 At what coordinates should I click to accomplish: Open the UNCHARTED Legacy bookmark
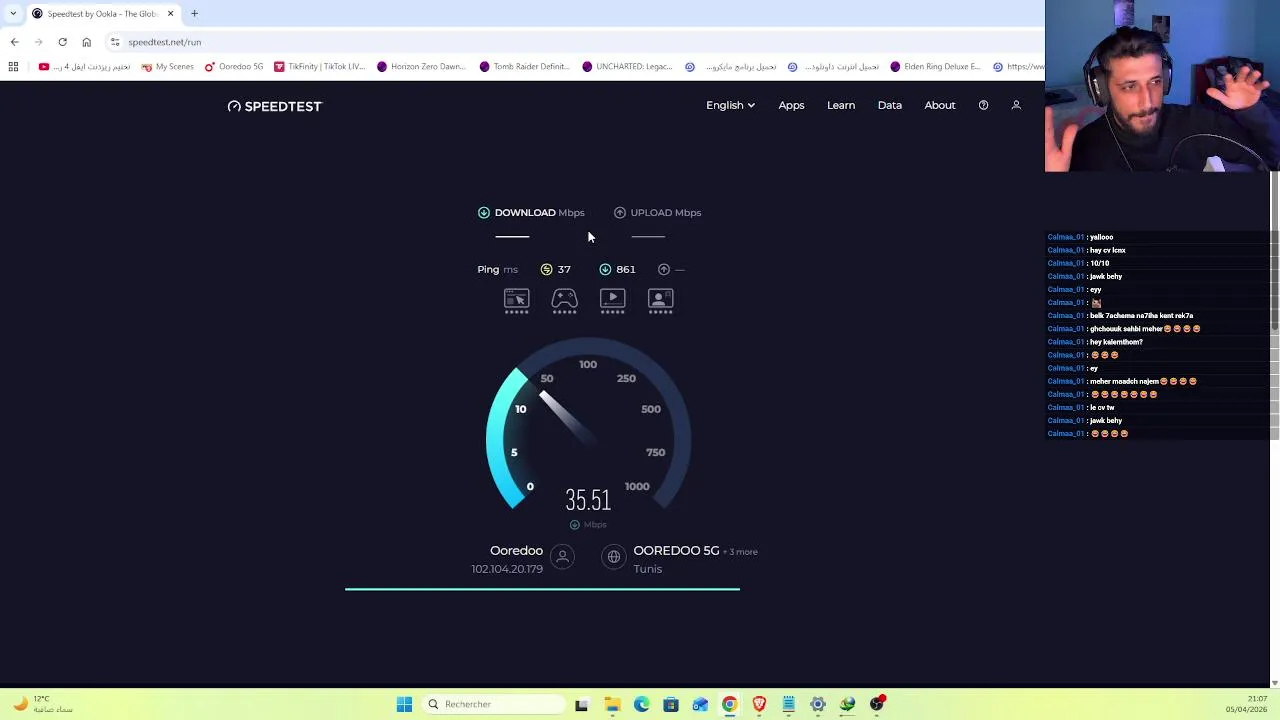[628, 67]
